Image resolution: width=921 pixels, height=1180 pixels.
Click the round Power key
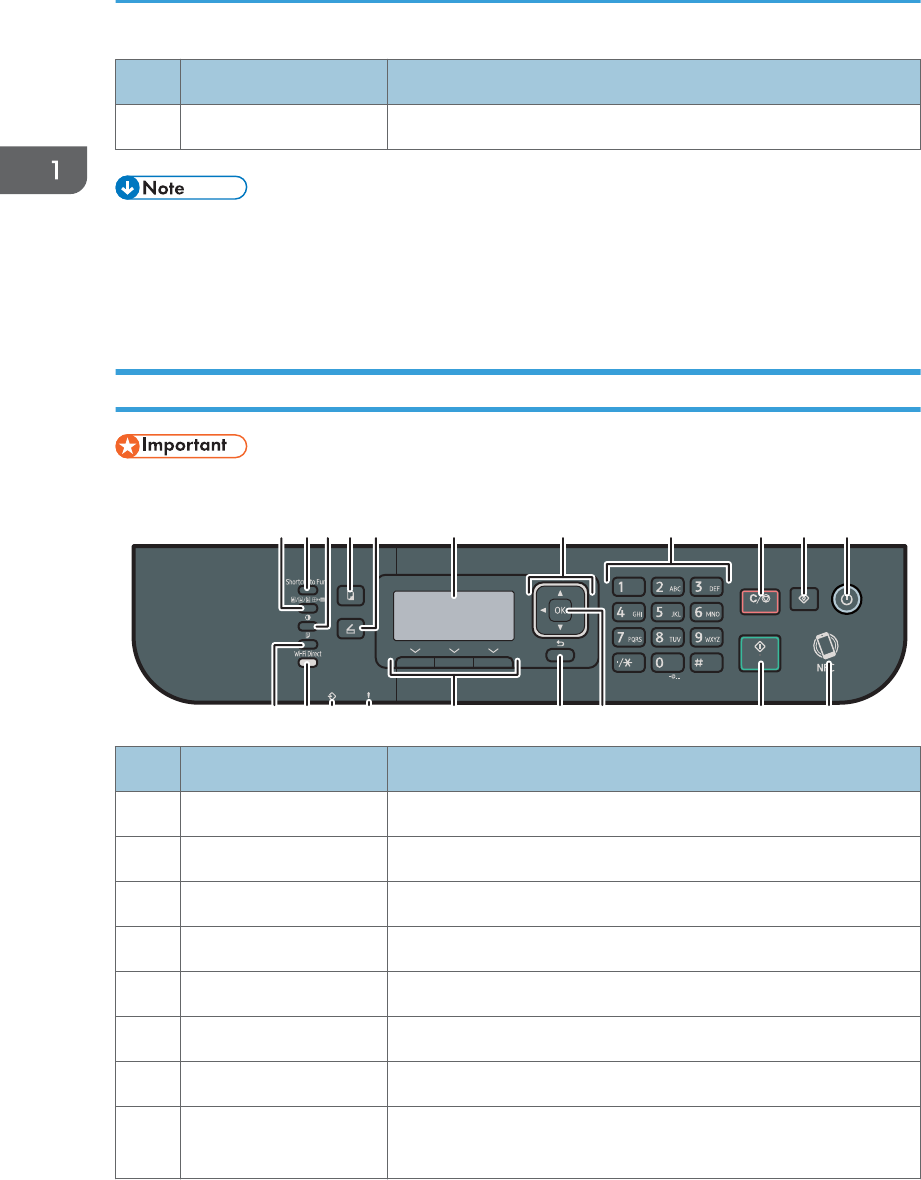[x=847, y=600]
